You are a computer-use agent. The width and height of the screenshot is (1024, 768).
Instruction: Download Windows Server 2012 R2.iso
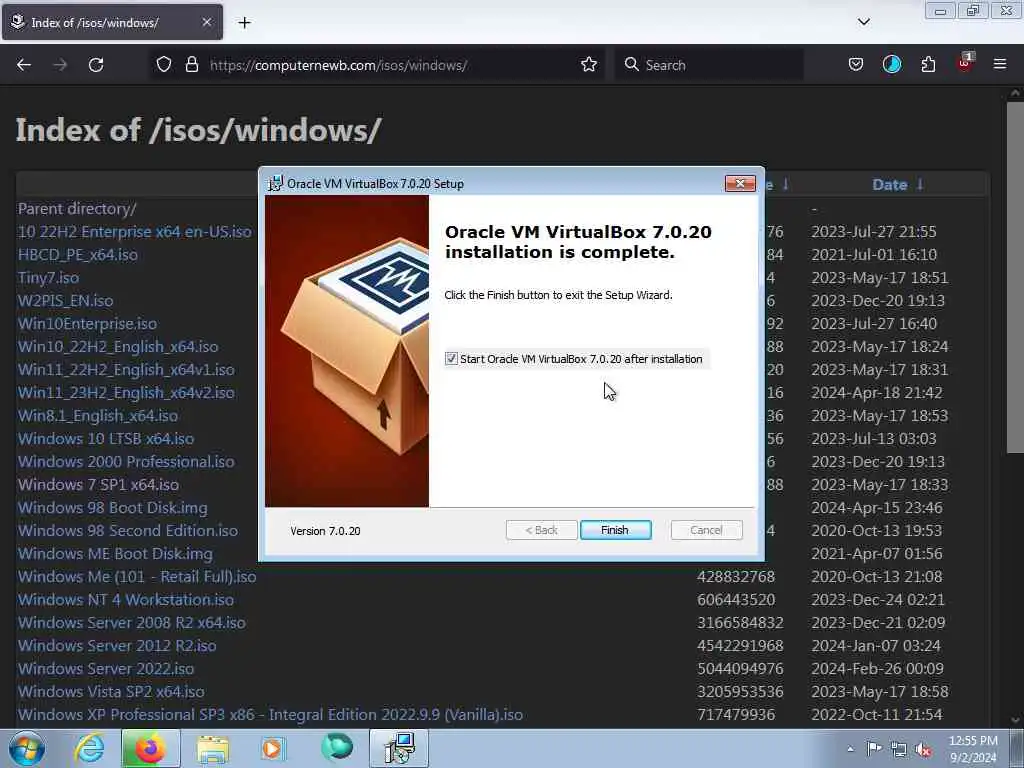(117, 645)
